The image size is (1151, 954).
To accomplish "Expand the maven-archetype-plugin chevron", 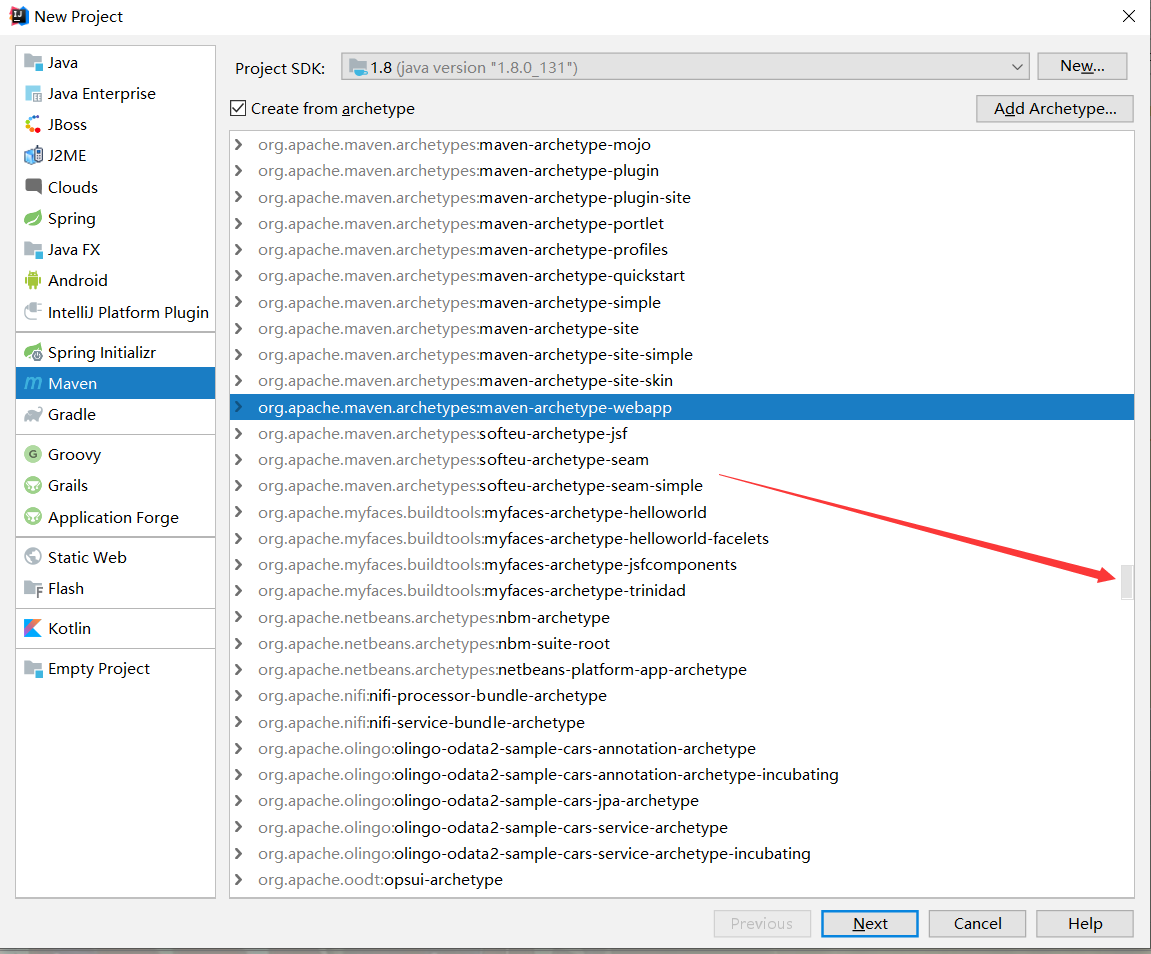I will (x=239, y=171).
